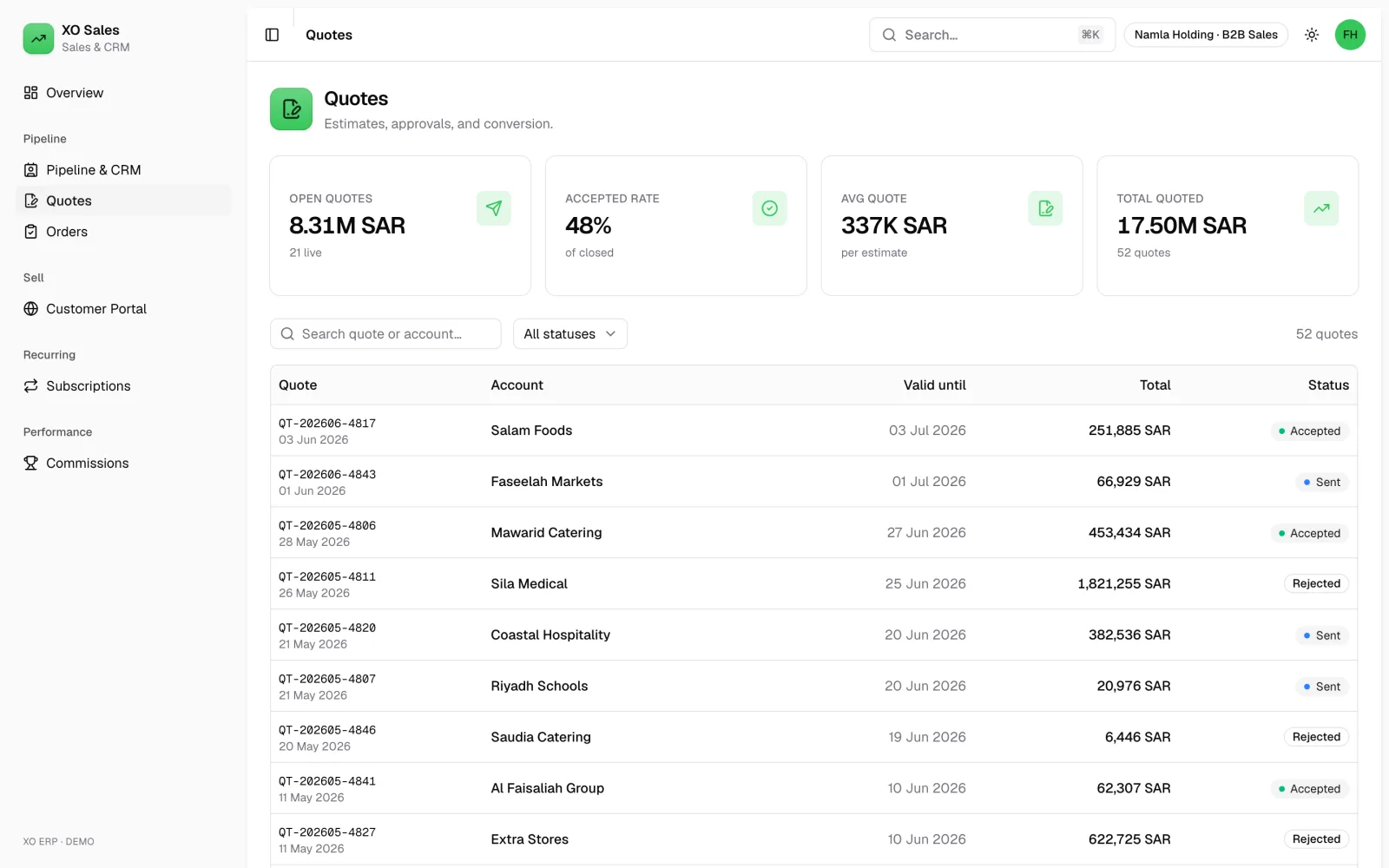The height and width of the screenshot is (868, 1389).
Task: Click the XO Sales logo icon
Action: tap(38, 38)
